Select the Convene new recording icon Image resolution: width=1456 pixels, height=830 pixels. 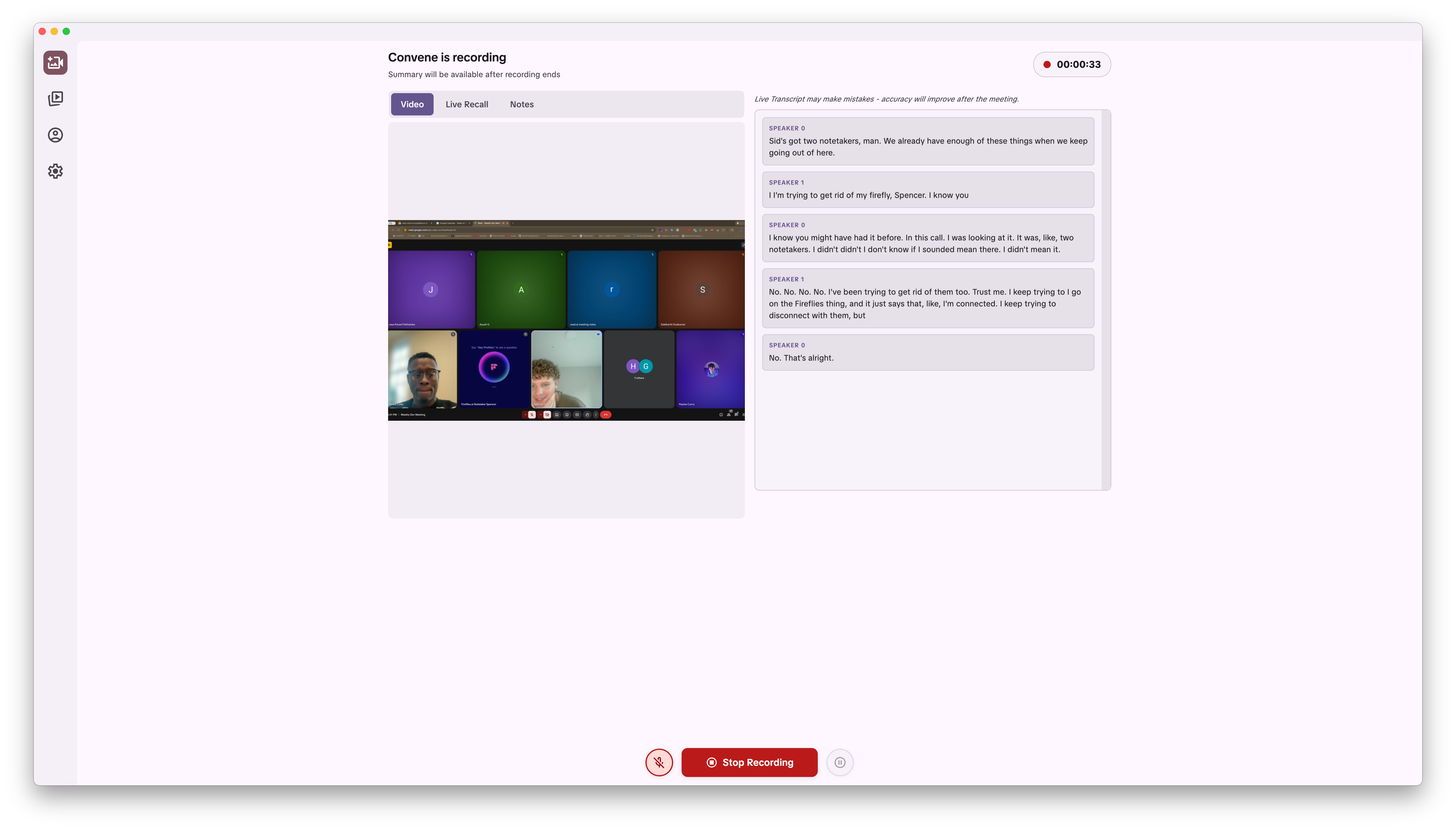pos(55,63)
